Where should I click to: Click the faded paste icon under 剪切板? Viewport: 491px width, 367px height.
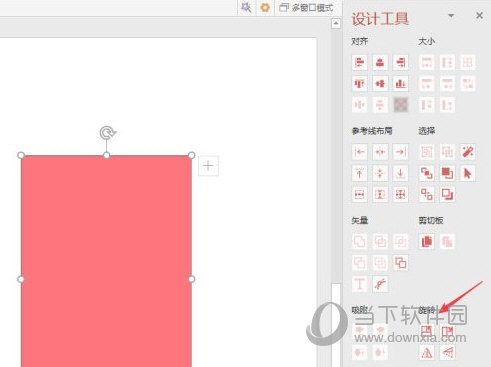pos(447,241)
